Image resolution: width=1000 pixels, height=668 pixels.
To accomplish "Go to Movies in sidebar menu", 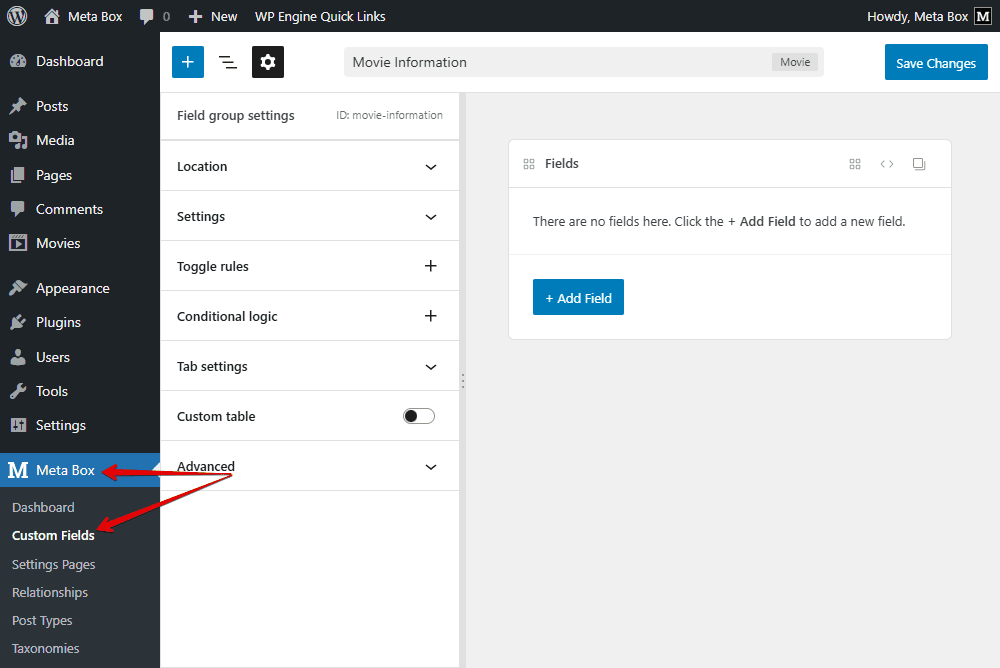I will click(58, 243).
